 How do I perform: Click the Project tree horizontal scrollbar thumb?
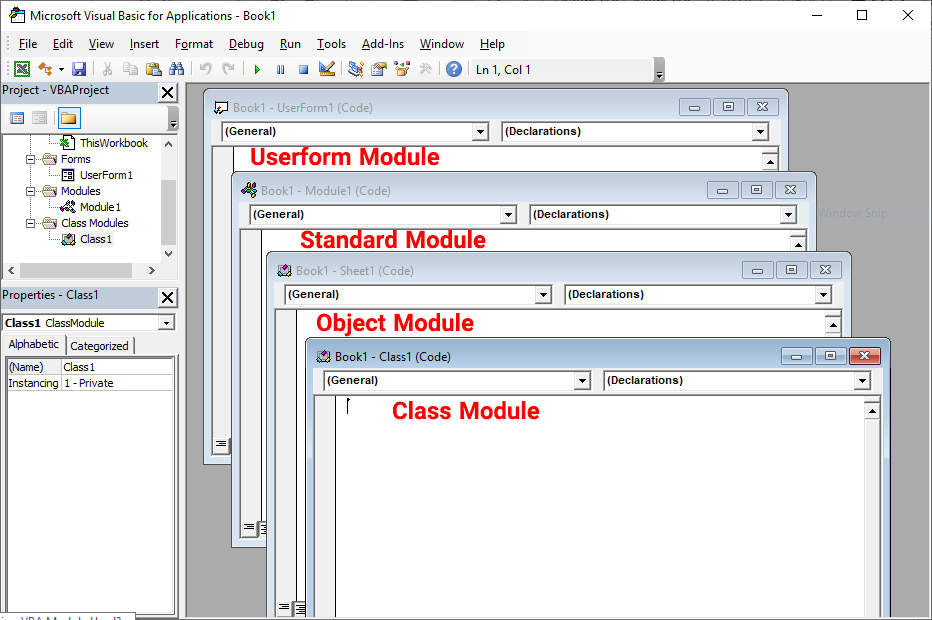click(75, 270)
